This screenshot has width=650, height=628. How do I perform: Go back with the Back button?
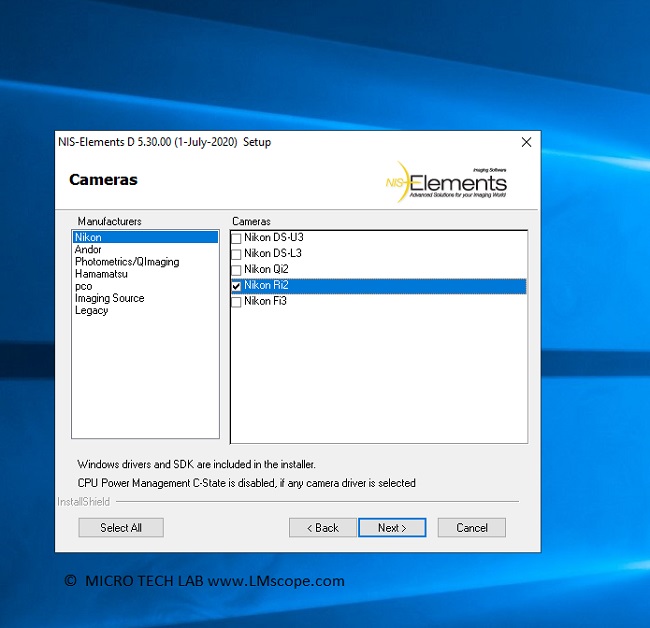tap(322, 528)
